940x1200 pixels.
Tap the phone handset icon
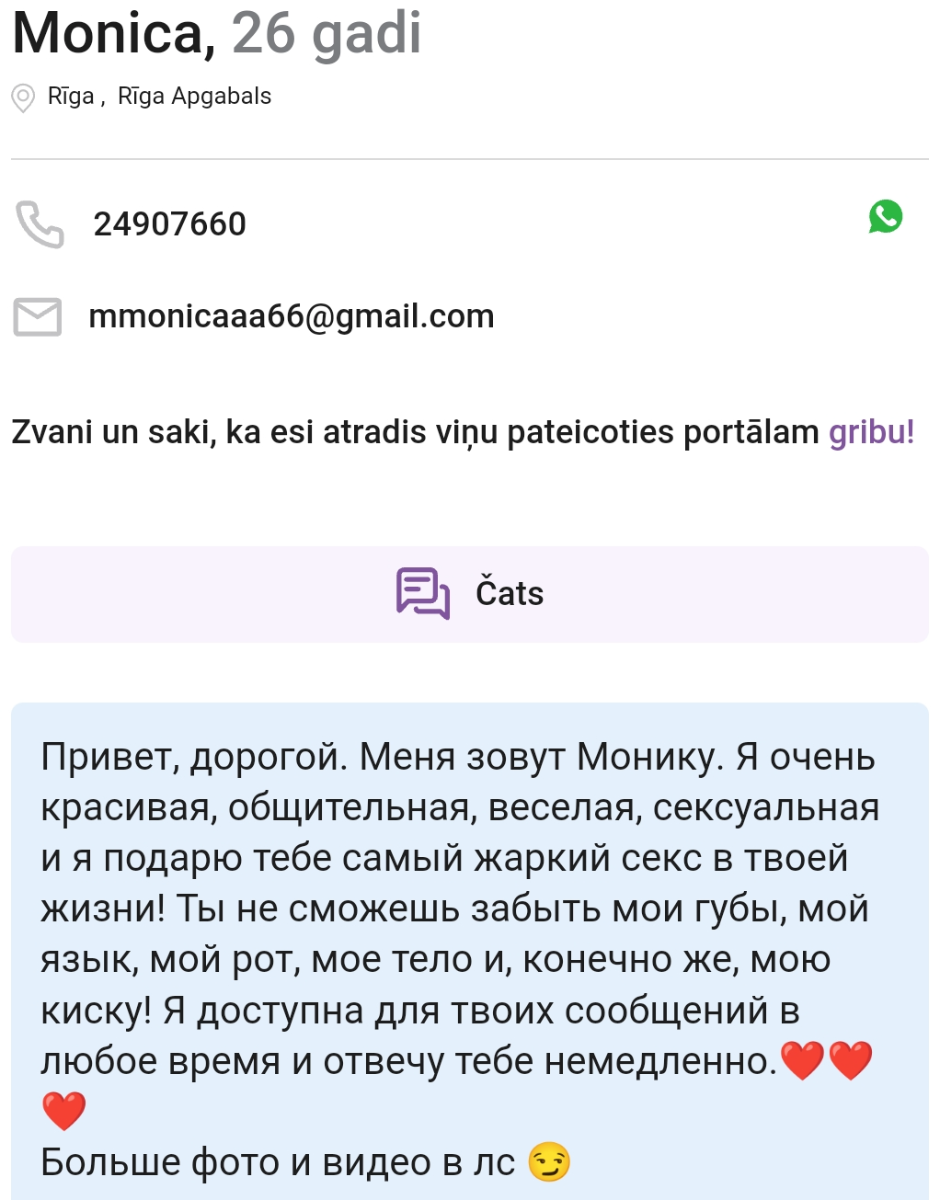pos(39,224)
